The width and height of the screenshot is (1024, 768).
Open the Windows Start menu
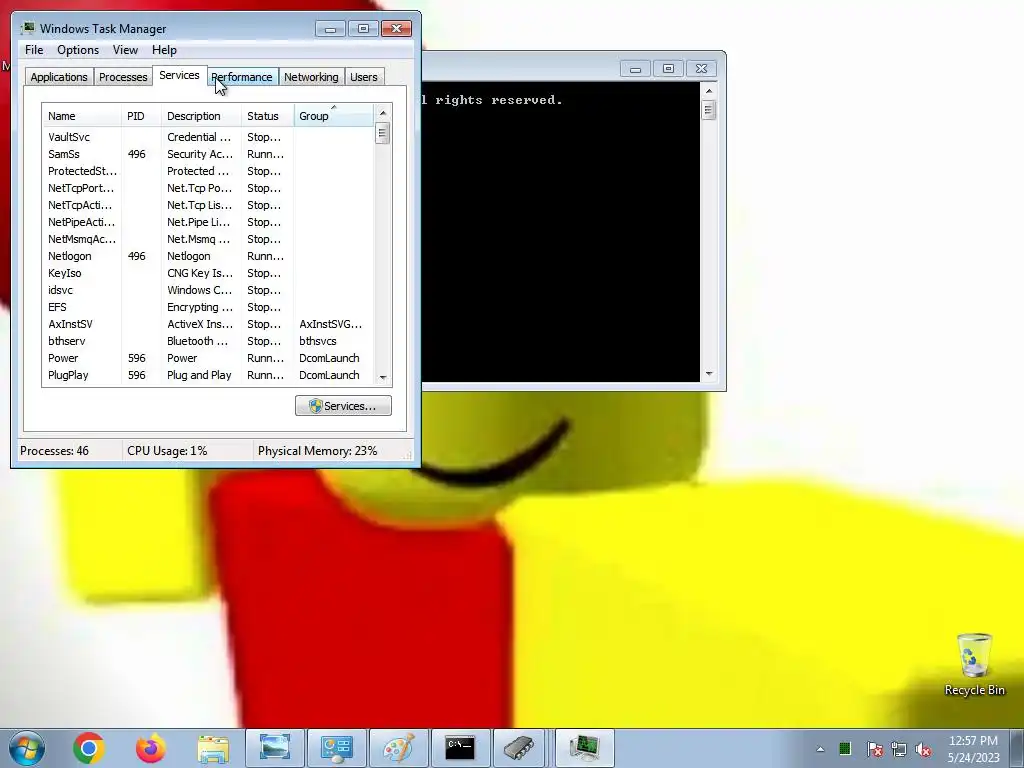tap(27, 748)
